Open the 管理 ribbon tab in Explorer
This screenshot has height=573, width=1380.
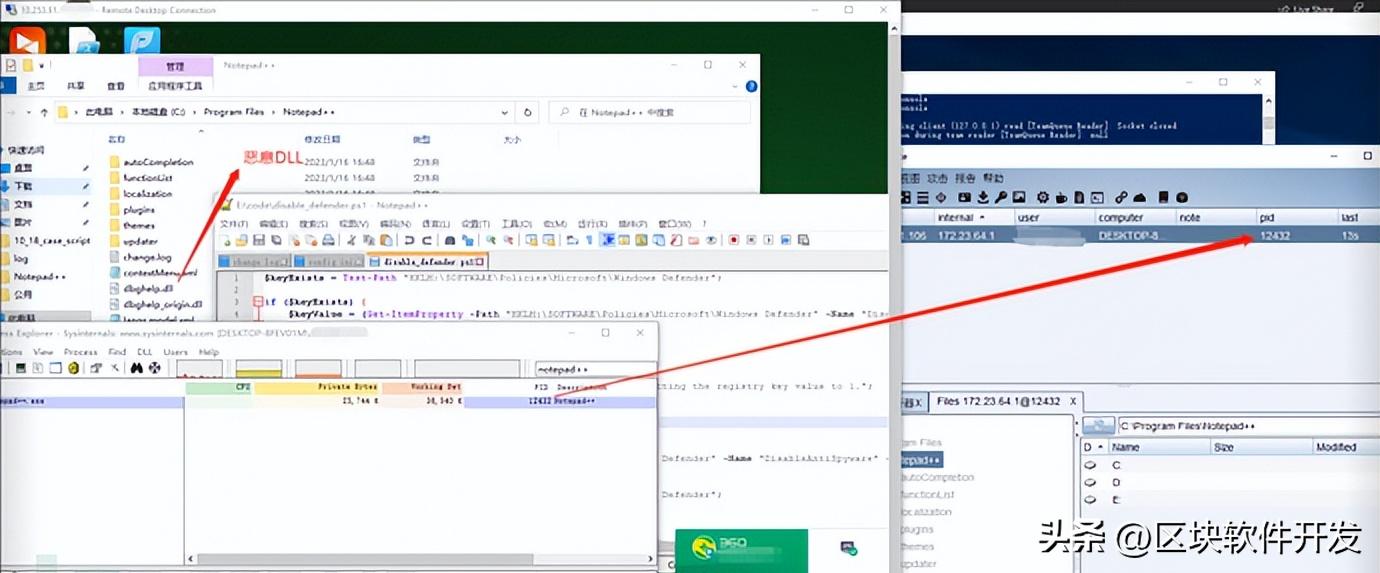coord(175,66)
